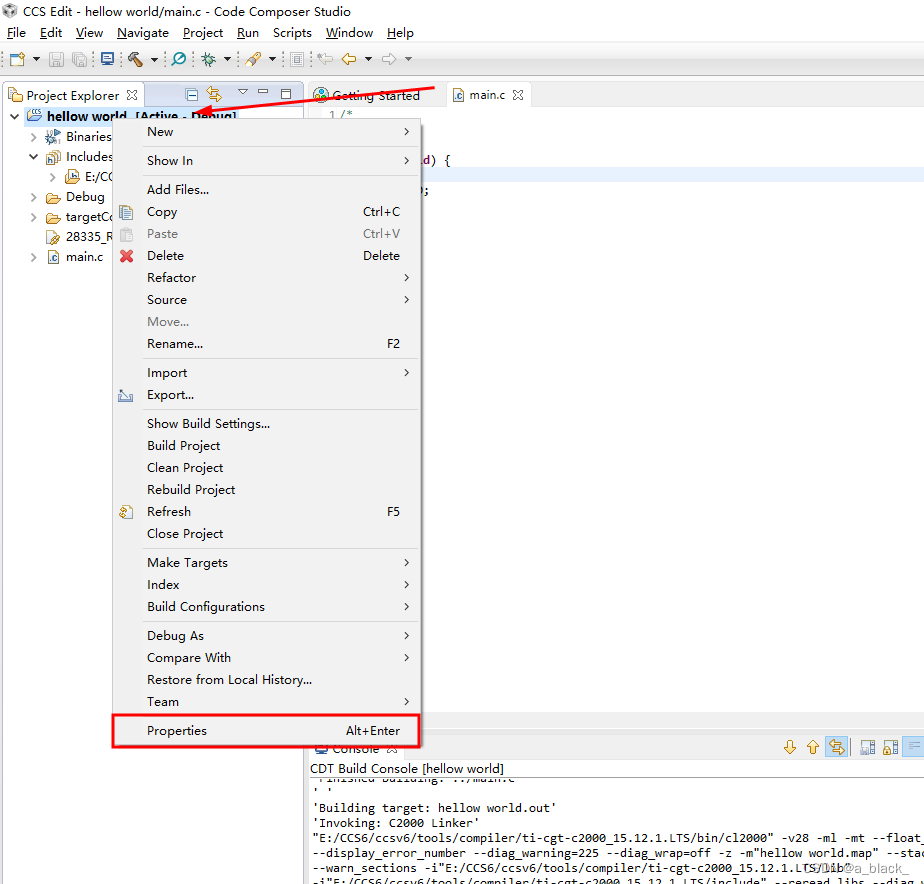Choose Properties in the context menu

(x=266, y=731)
